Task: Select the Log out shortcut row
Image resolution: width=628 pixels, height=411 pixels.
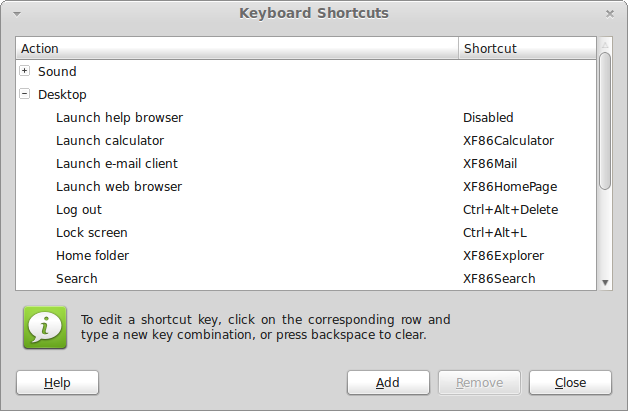Action: (x=79, y=210)
